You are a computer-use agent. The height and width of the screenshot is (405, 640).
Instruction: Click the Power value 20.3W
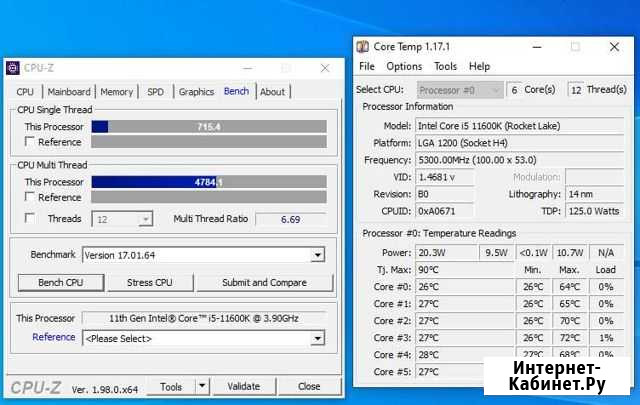[447, 253]
